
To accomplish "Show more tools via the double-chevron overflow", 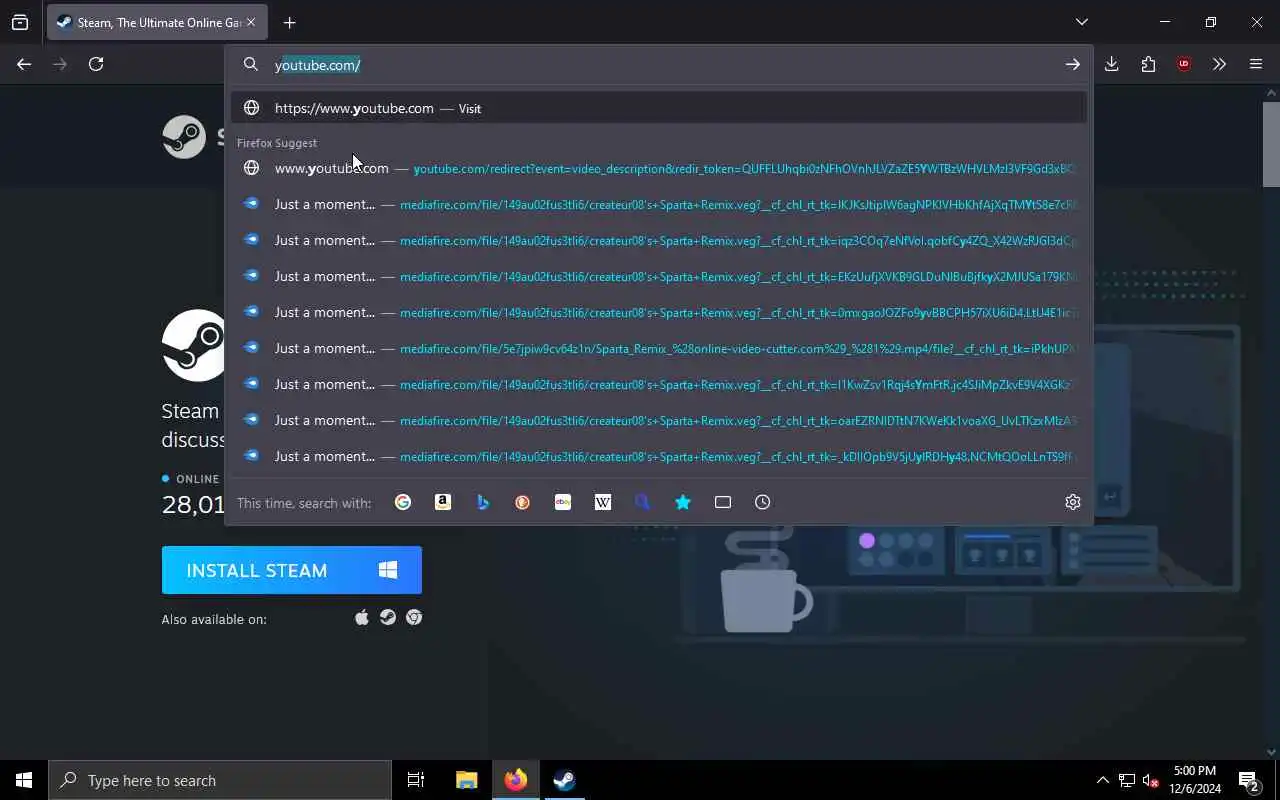I will coord(1219,64).
